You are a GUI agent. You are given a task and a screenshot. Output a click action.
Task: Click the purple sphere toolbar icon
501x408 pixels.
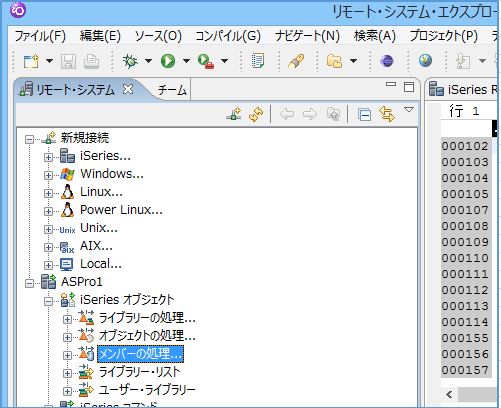pos(387,61)
